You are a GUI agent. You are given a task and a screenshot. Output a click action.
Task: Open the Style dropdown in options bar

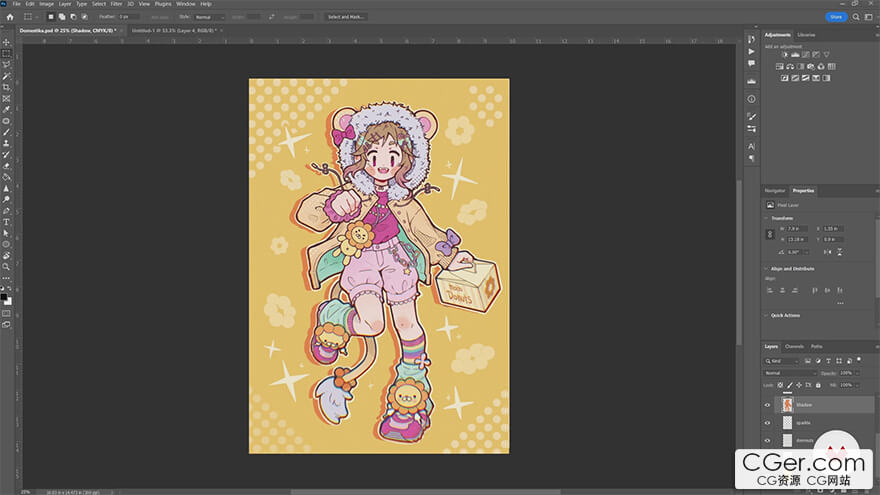pyautogui.click(x=208, y=17)
